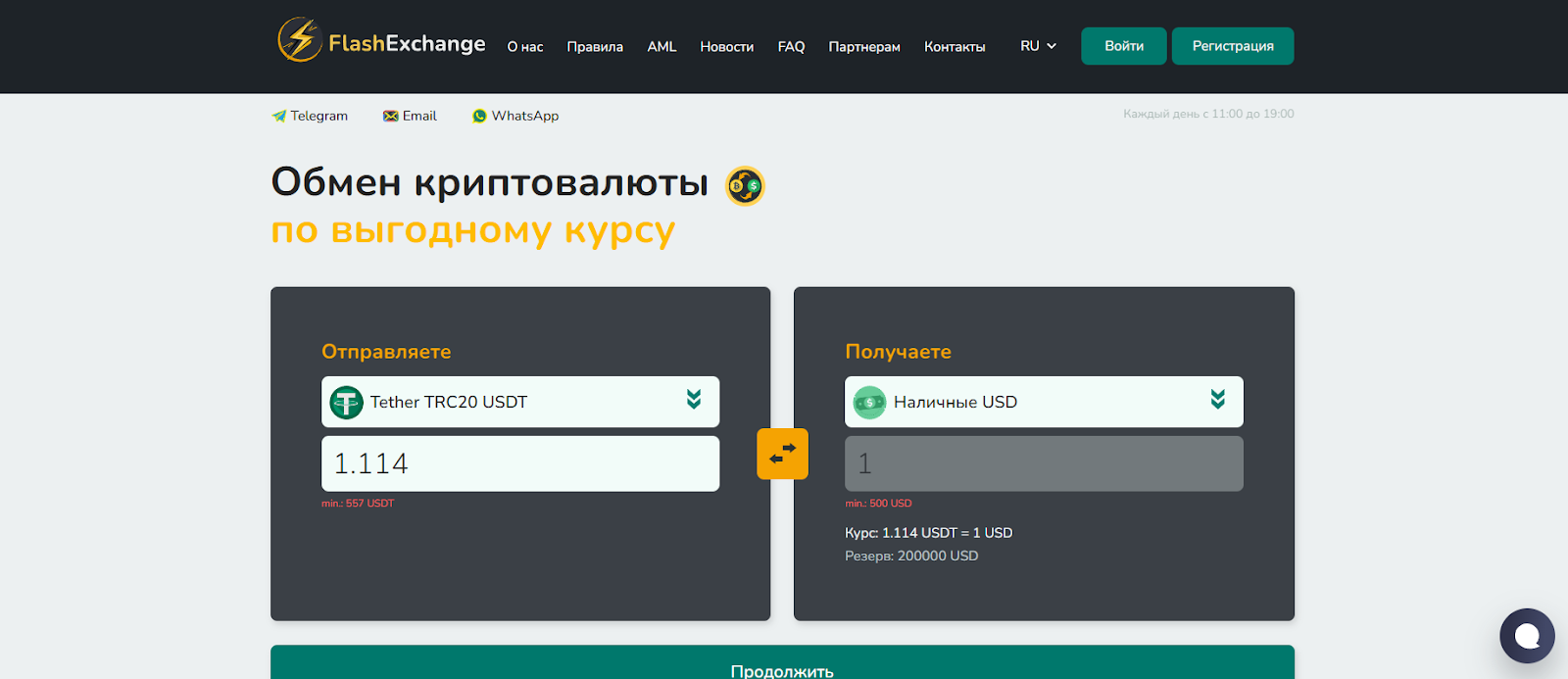Open the Партнерам menu item
1568x679 pixels.
pos(864,46)
